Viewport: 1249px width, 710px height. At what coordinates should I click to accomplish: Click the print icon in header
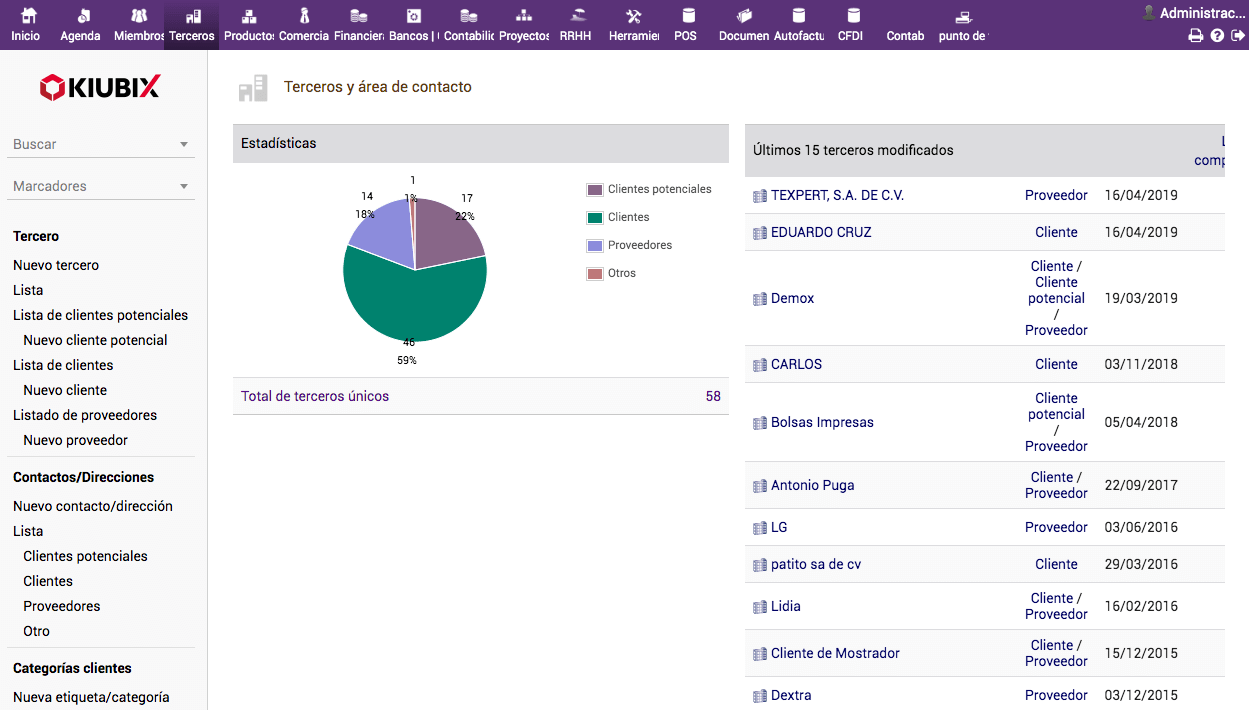pyautogui.click(x=1195, y=36)
